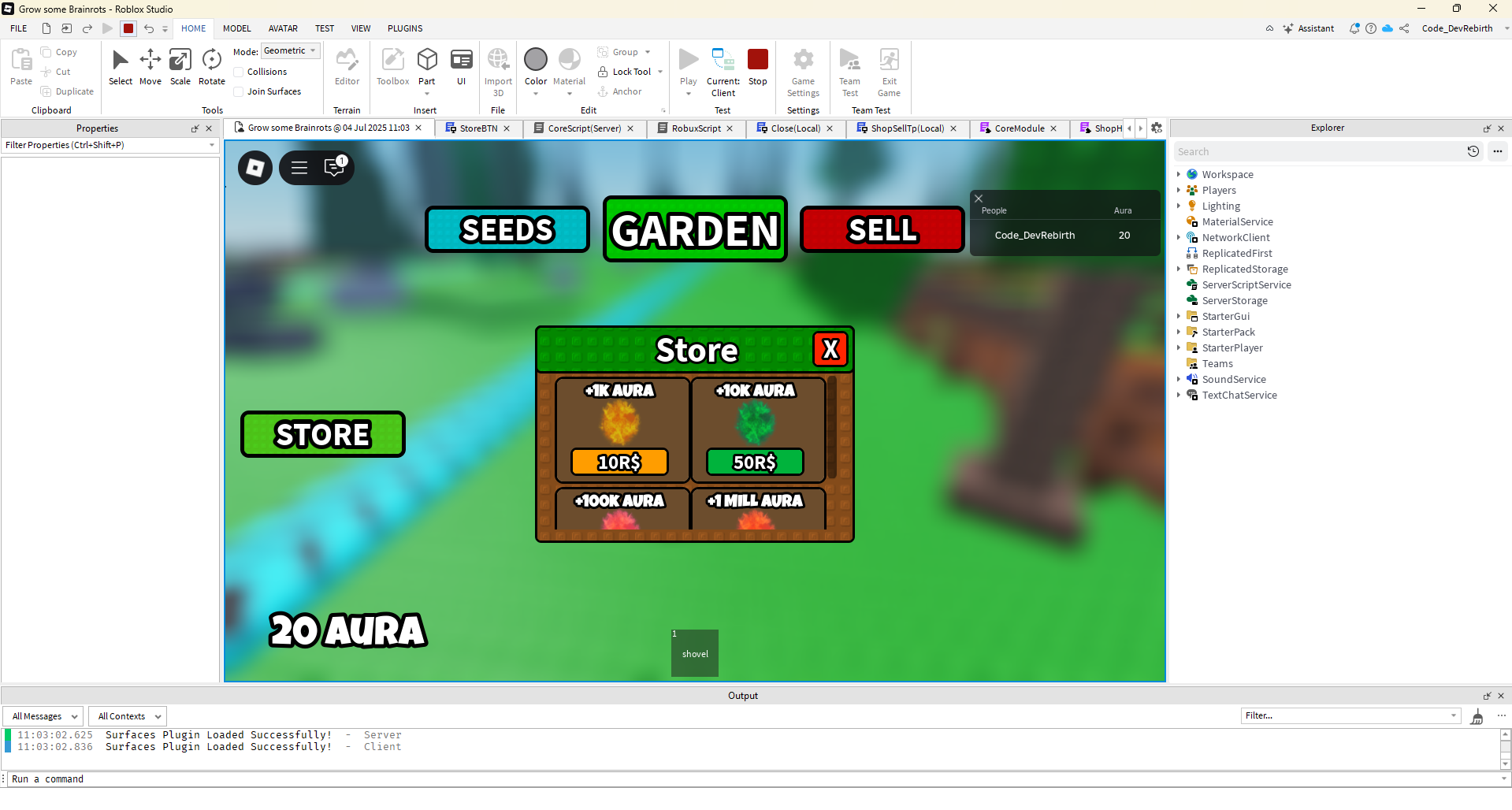Viewport: 1512px width, 810px height.
Task: Open the Terrain Editor
Action: [x=347, y=67]
